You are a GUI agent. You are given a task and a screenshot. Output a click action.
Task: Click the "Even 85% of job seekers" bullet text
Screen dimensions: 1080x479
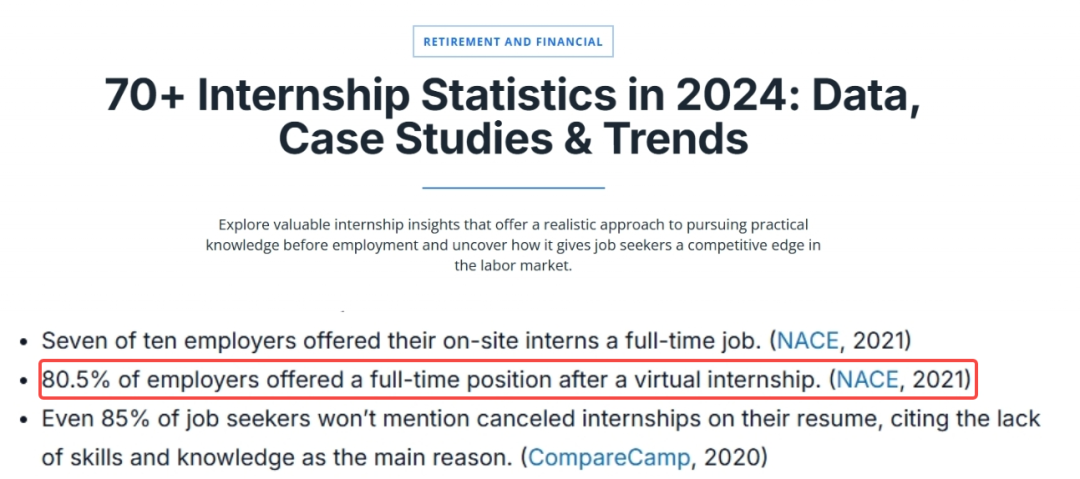(541, 418)
